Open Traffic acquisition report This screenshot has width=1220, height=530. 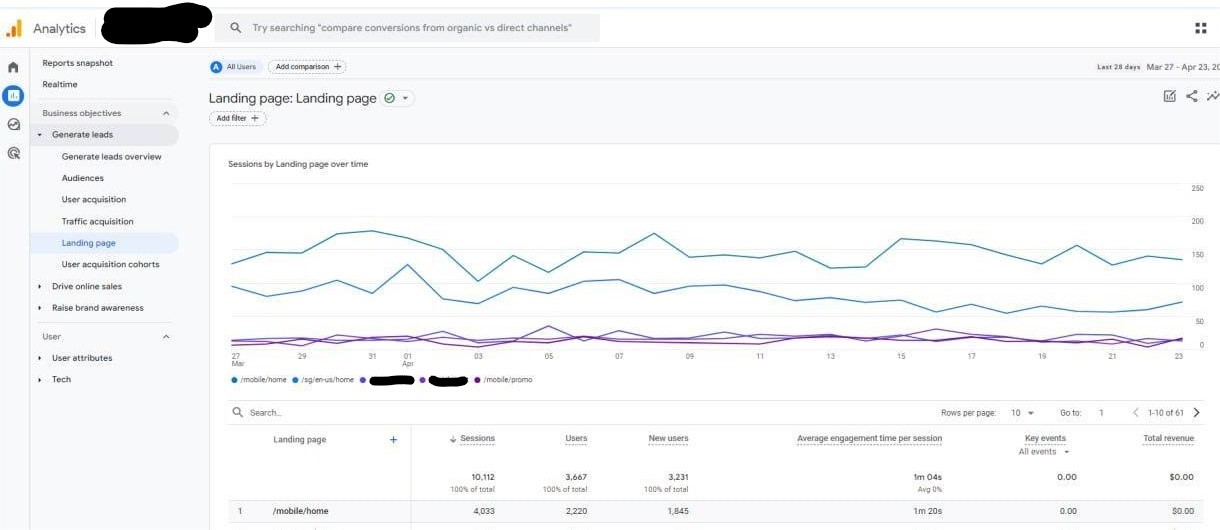tap(97, 221)
